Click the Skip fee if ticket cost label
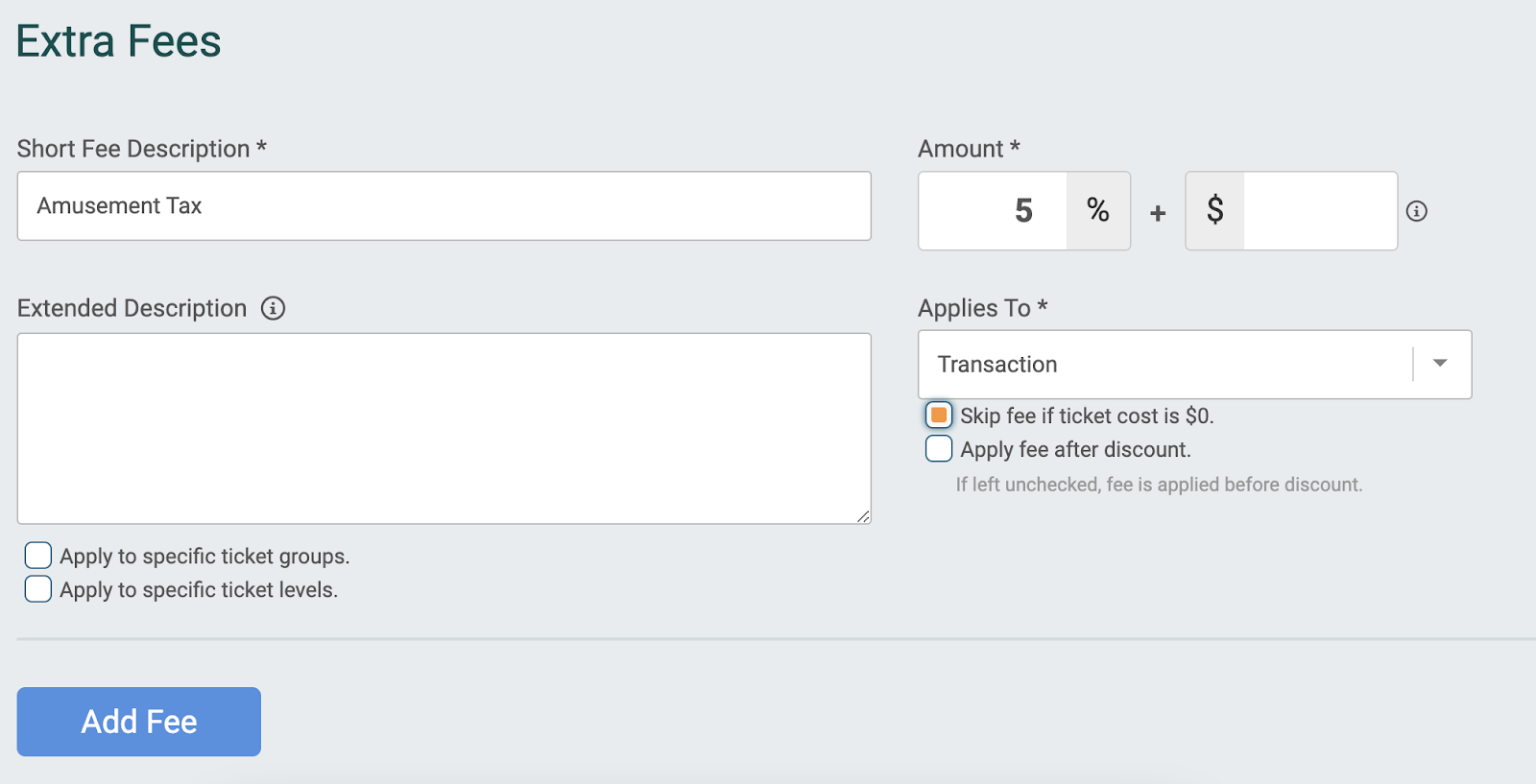 tap(1087, 416)
